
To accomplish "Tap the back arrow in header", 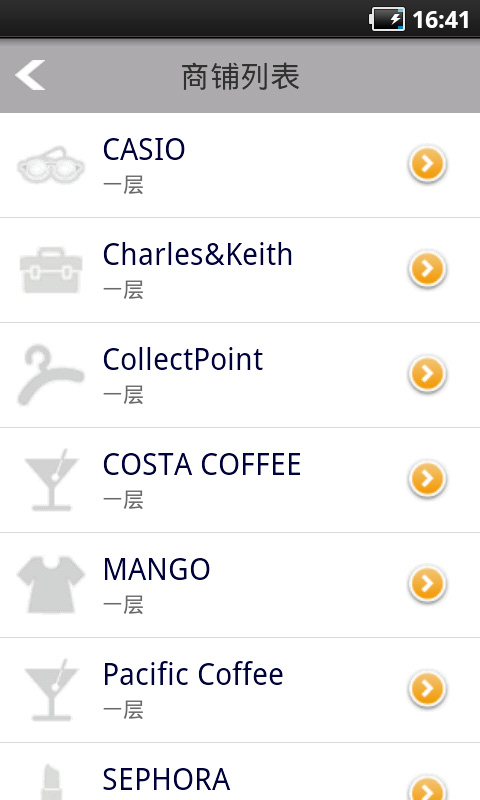I will [30, 75].
